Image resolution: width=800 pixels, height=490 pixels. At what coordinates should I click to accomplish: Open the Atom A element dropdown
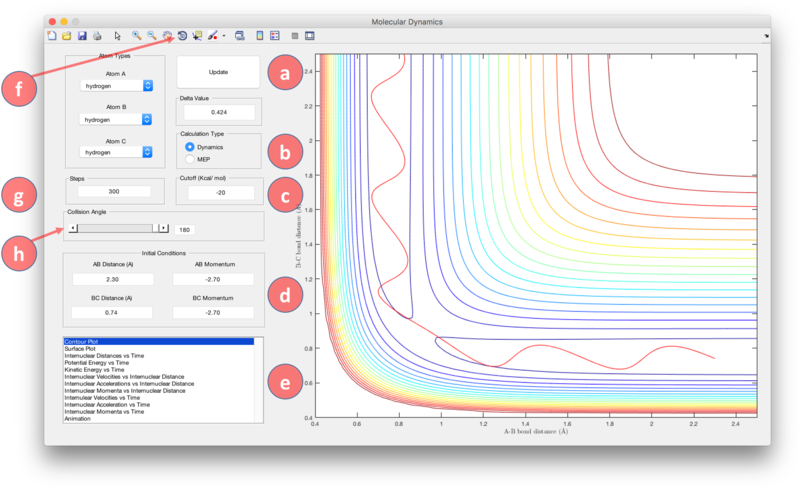(x=115, y=86)
